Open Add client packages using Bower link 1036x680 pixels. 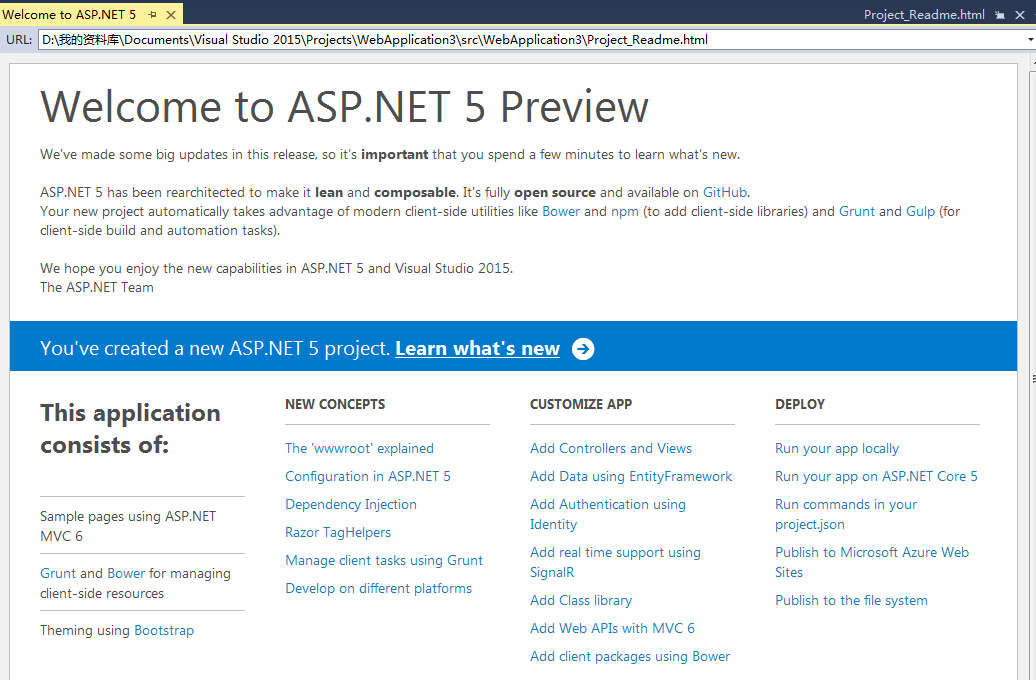pos(630,656)
